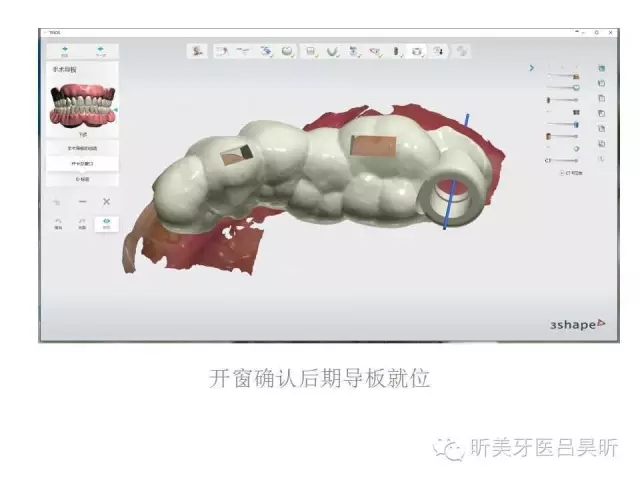This screenshot has height=480, width=640.
Task: Click the implant step icon in toolbar
Action: pos(396,50)
